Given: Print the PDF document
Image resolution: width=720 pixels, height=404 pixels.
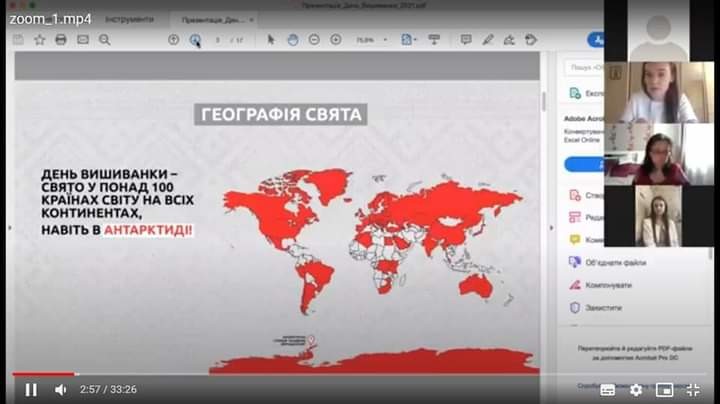Looking at the screenshot, I should coord(61,39).
